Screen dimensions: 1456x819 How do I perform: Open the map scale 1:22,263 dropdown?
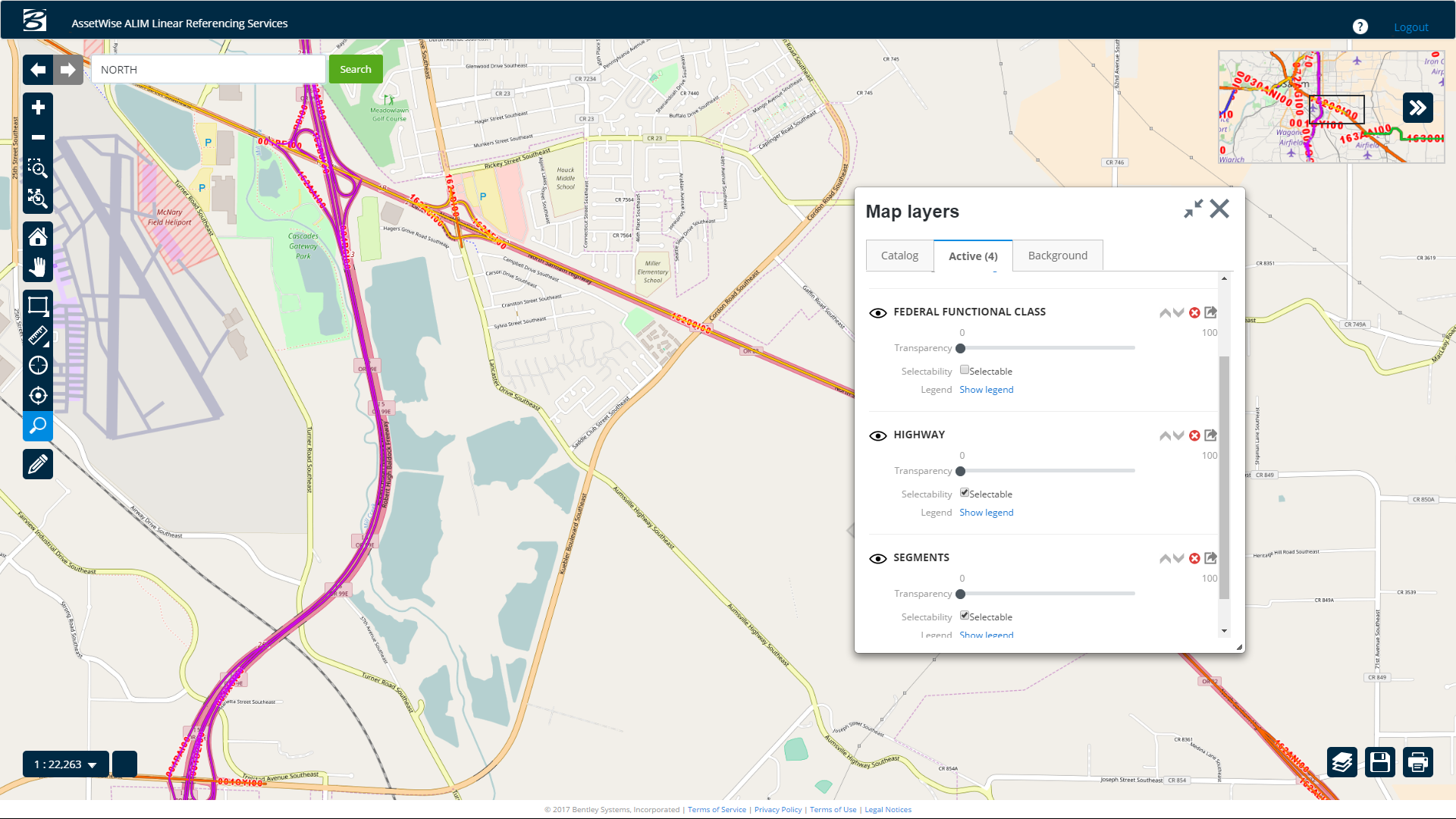pos(66,764)
